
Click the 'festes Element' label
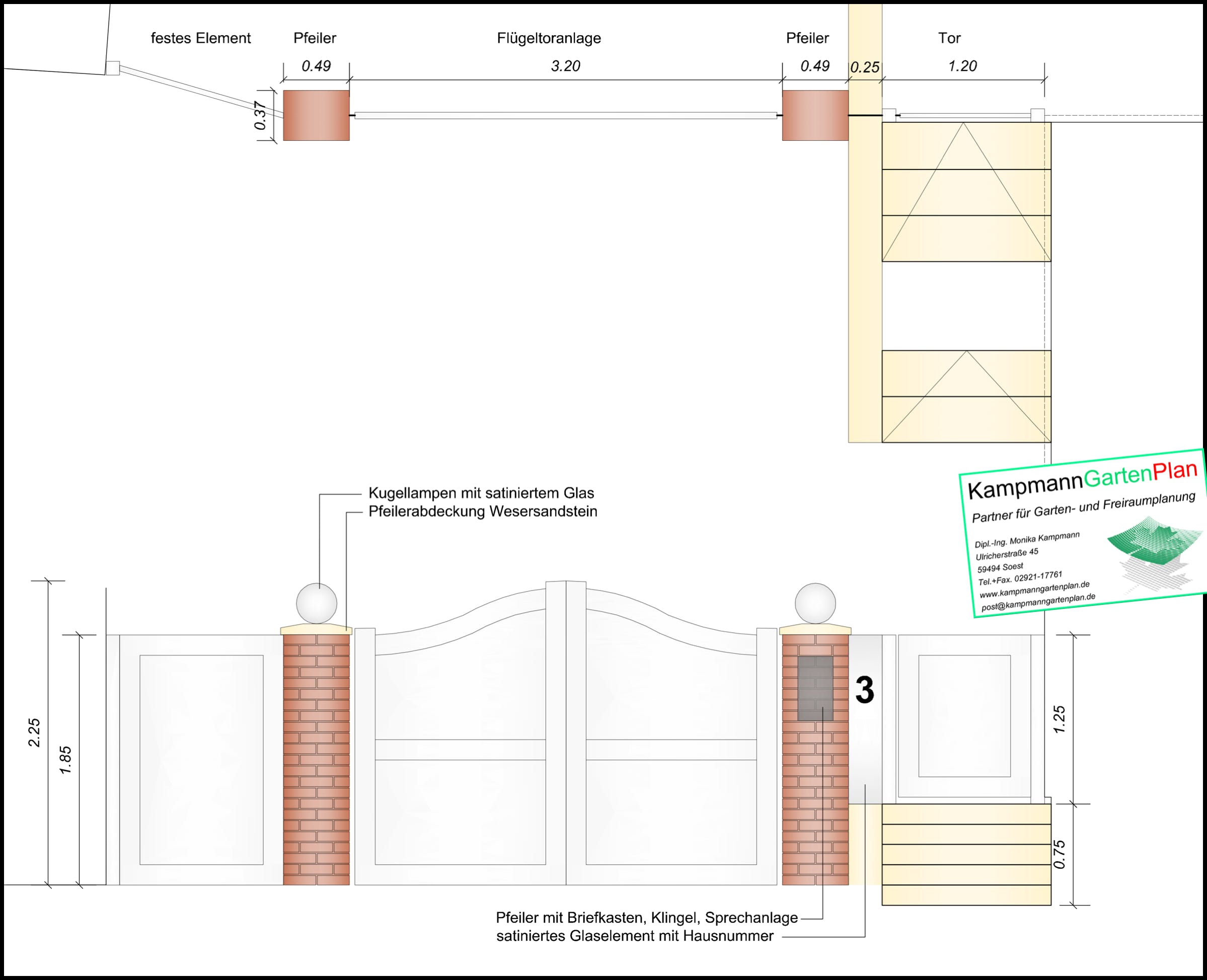[x=200, y=38]
